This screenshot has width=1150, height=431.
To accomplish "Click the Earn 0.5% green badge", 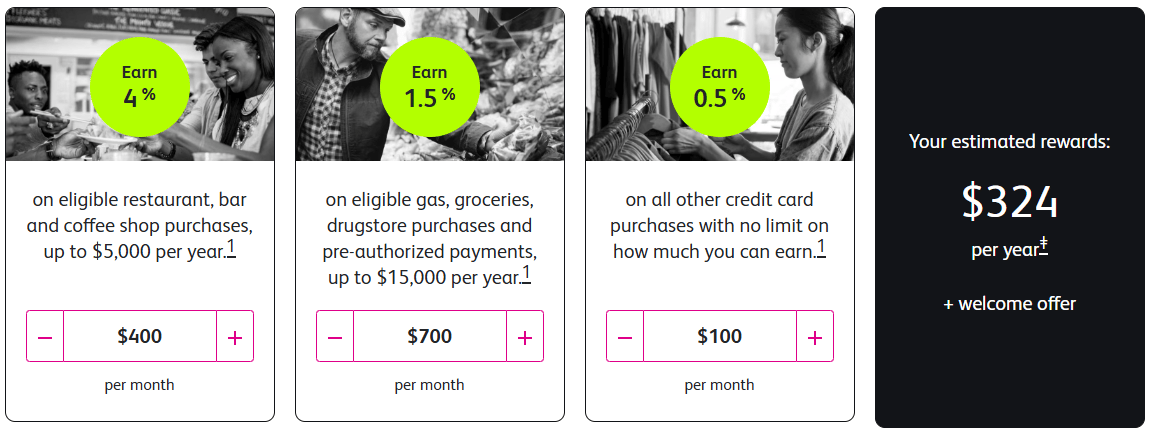I will (x=719, y=87).
